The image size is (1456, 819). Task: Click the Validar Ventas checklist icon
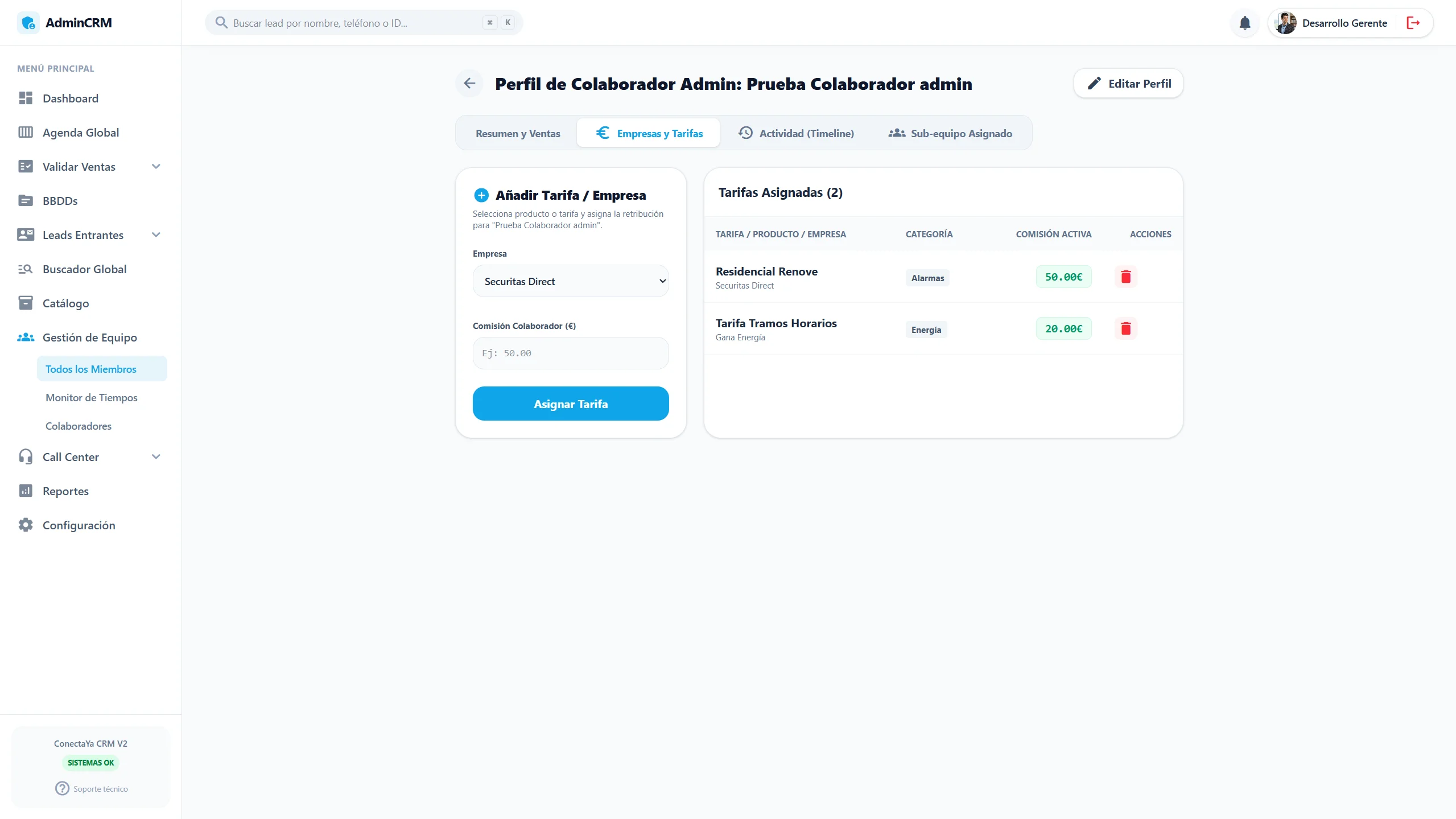coord(26,166)
